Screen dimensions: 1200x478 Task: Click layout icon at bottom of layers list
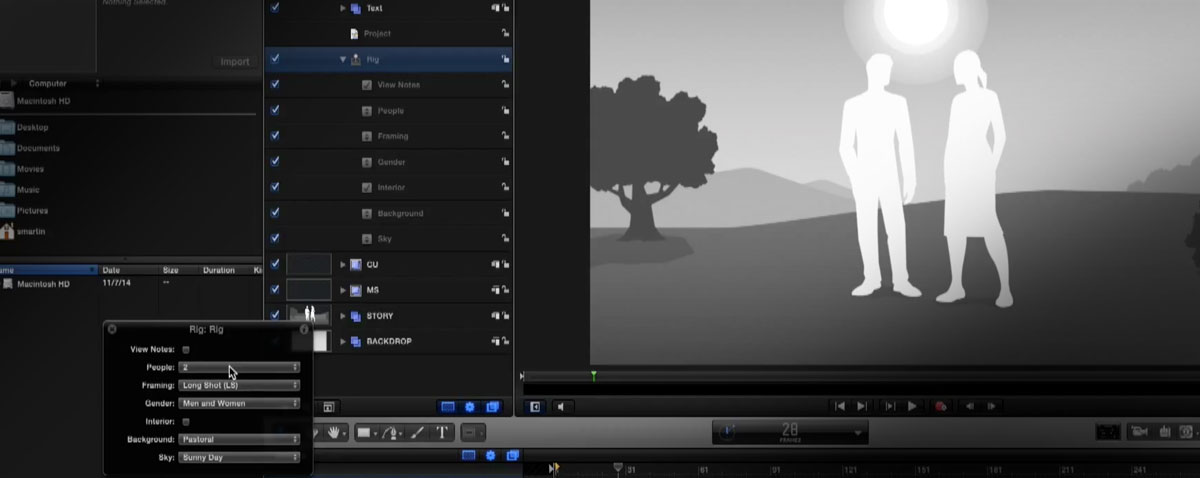pyautogui.click(x=328, y=406)
